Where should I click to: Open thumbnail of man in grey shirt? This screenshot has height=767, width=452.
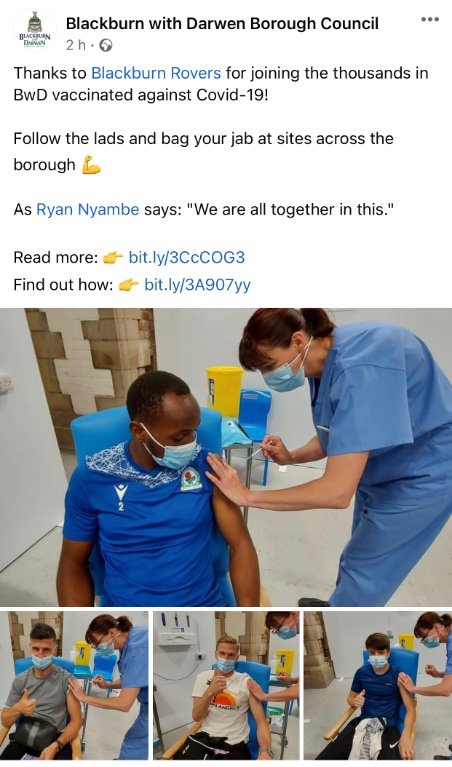point(74,685)
